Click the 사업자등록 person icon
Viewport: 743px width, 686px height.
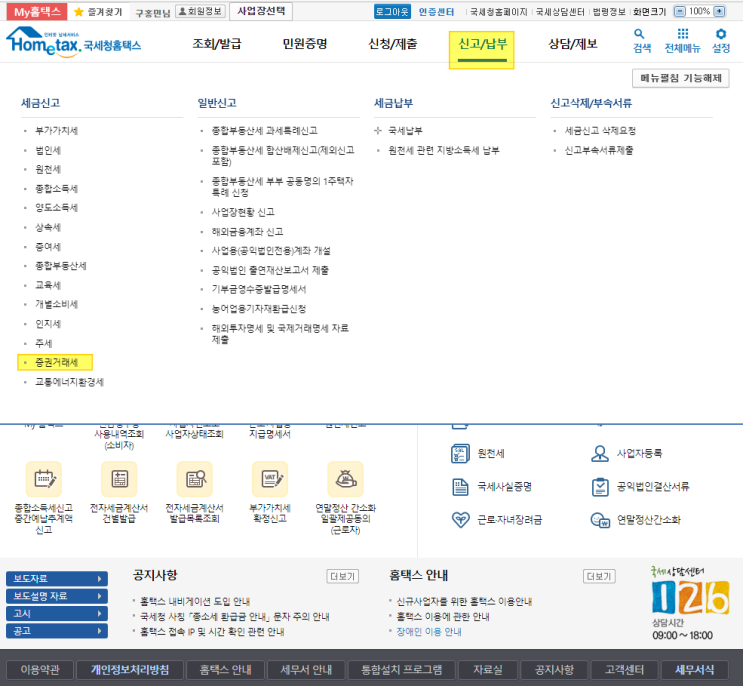[x=600, y=453]
